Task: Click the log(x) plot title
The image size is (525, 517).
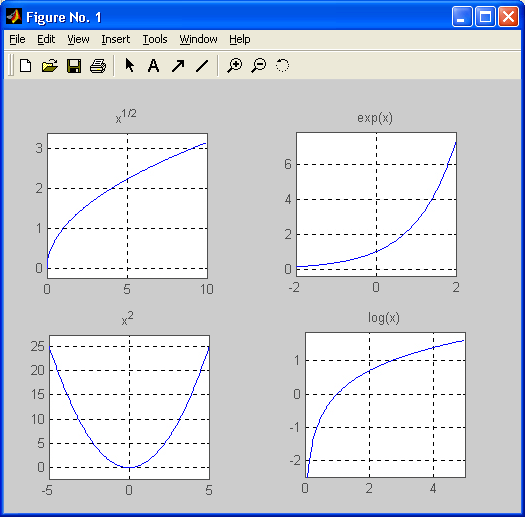Action: click(x=384, y=318)
